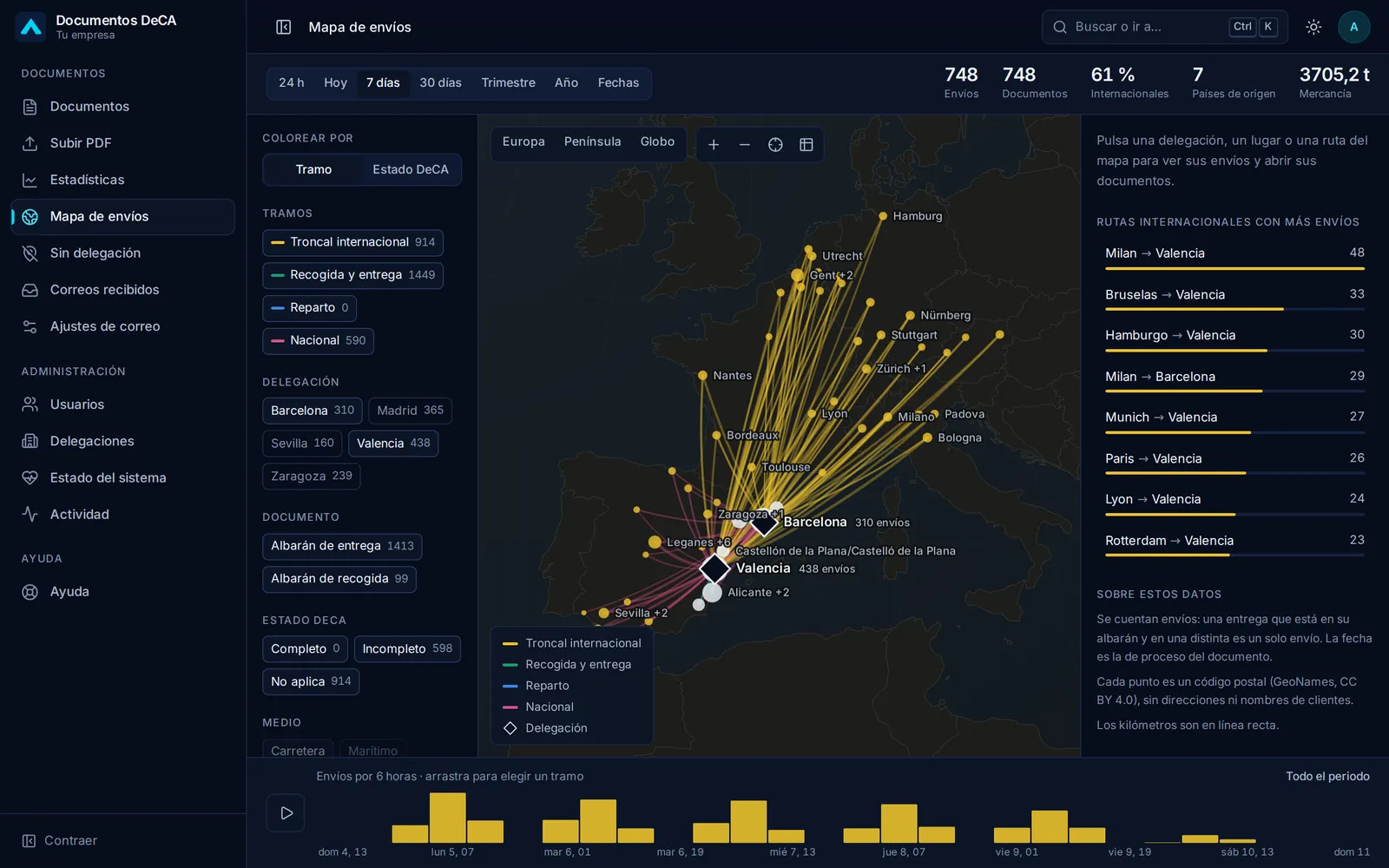Switch map view to Península
This screenshot has width=1389, height=868.
(x=592, y=142)
